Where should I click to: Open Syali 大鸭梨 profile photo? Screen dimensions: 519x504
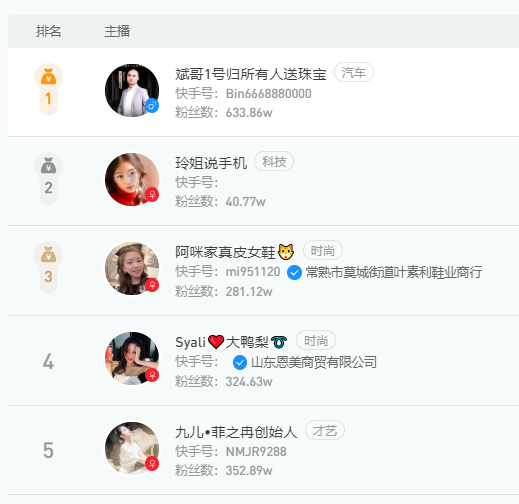132,358
